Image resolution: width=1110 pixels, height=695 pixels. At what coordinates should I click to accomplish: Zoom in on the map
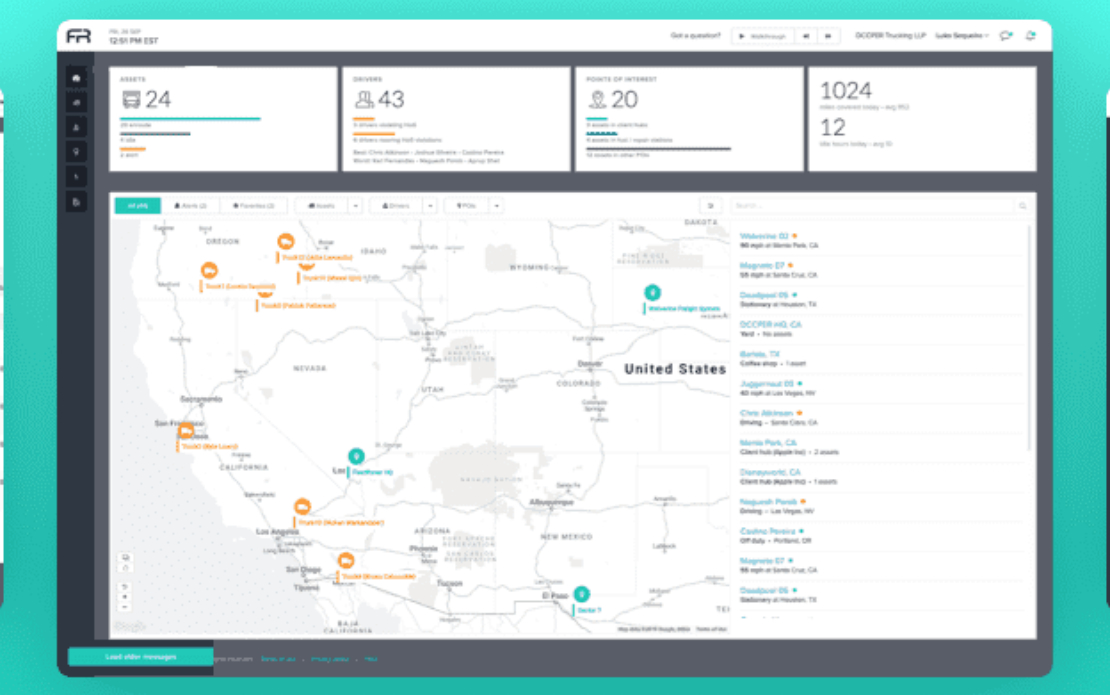coord(125,597)
